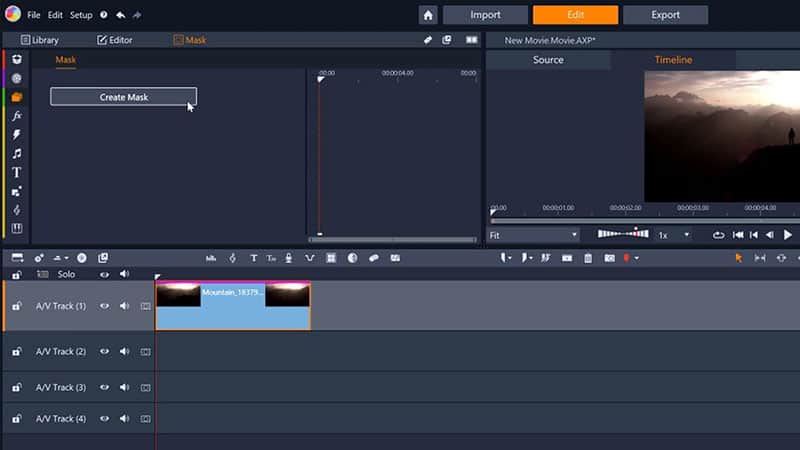Expand the red record marker dropdown arrow
The image size is (800, 450).
click(637, 258)
